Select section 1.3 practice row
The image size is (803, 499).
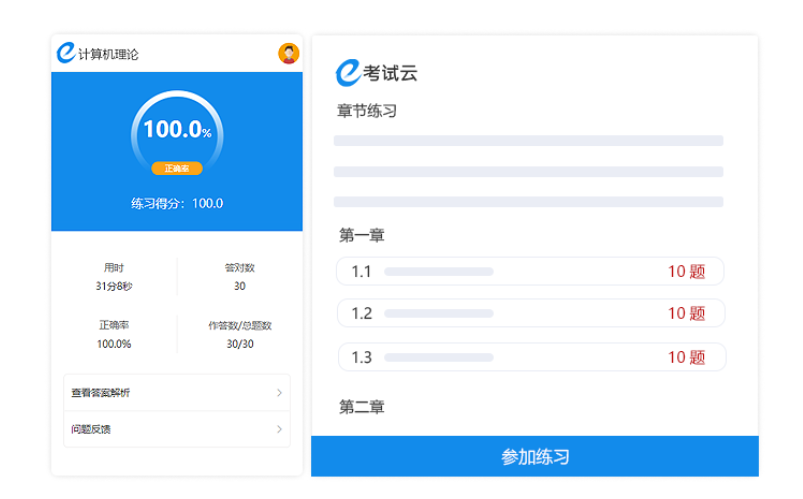coord(530,357)
